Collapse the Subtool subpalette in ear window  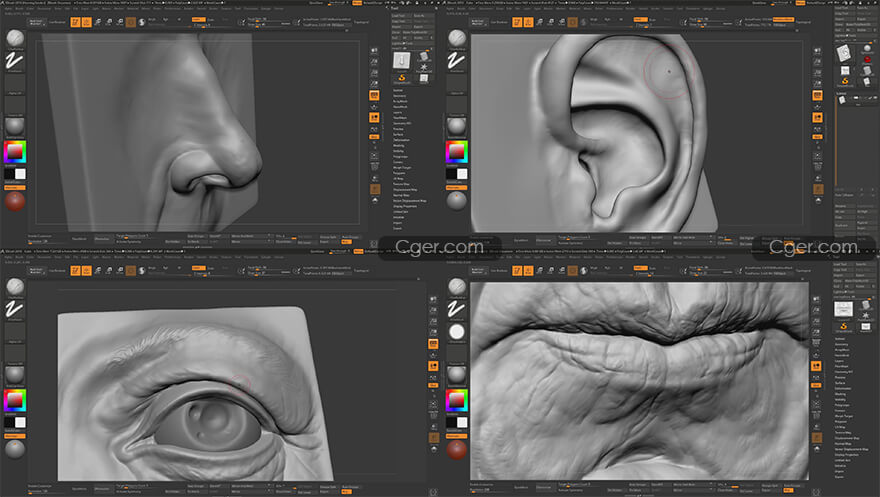point(842,92)
